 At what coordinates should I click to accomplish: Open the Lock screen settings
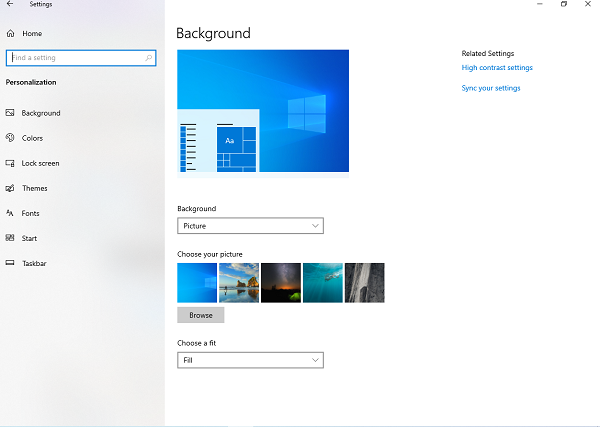pyautogui.click(x=40, y=163)
